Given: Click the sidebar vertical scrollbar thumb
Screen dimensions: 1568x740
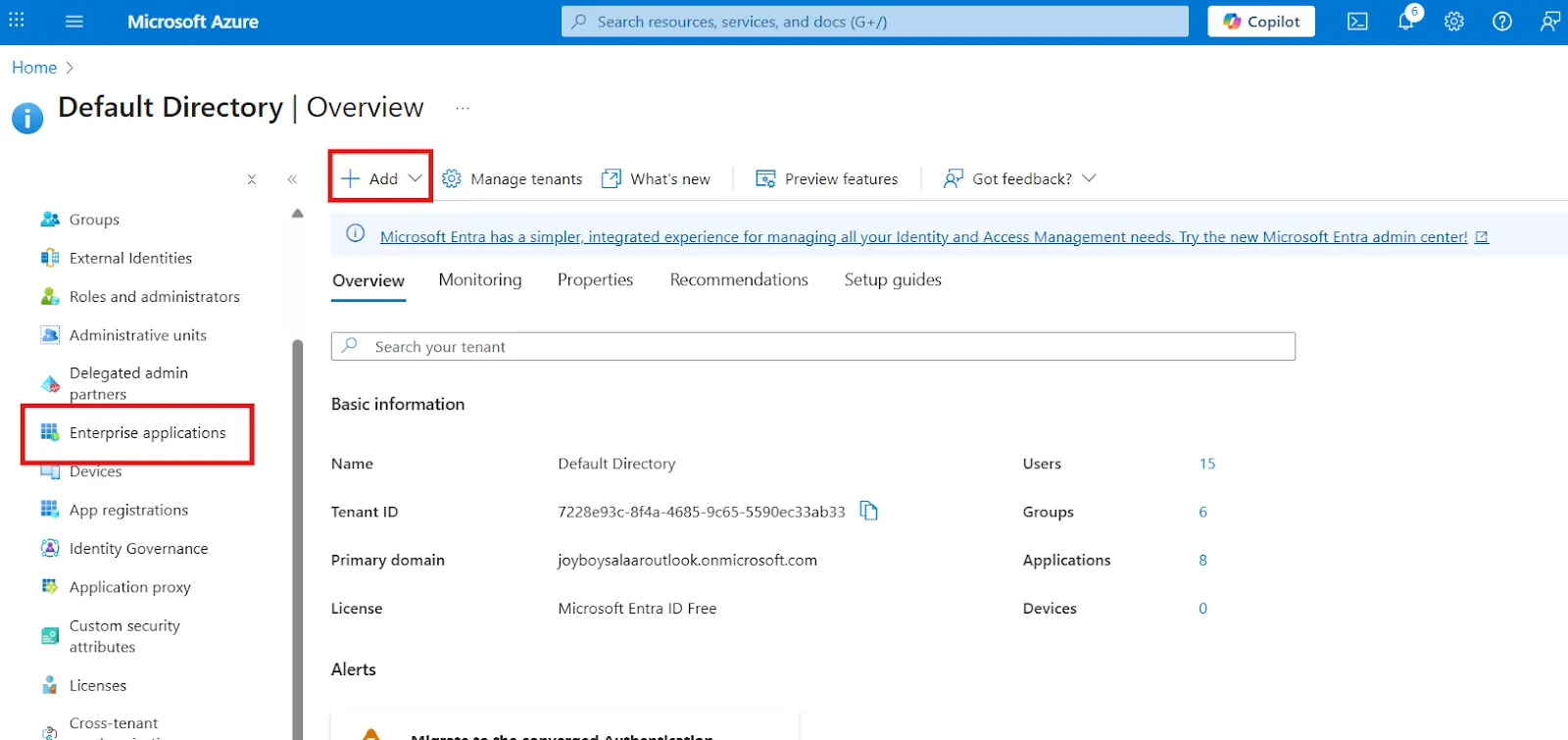Looking at the screenshot, I should click(x=298, y=539).
